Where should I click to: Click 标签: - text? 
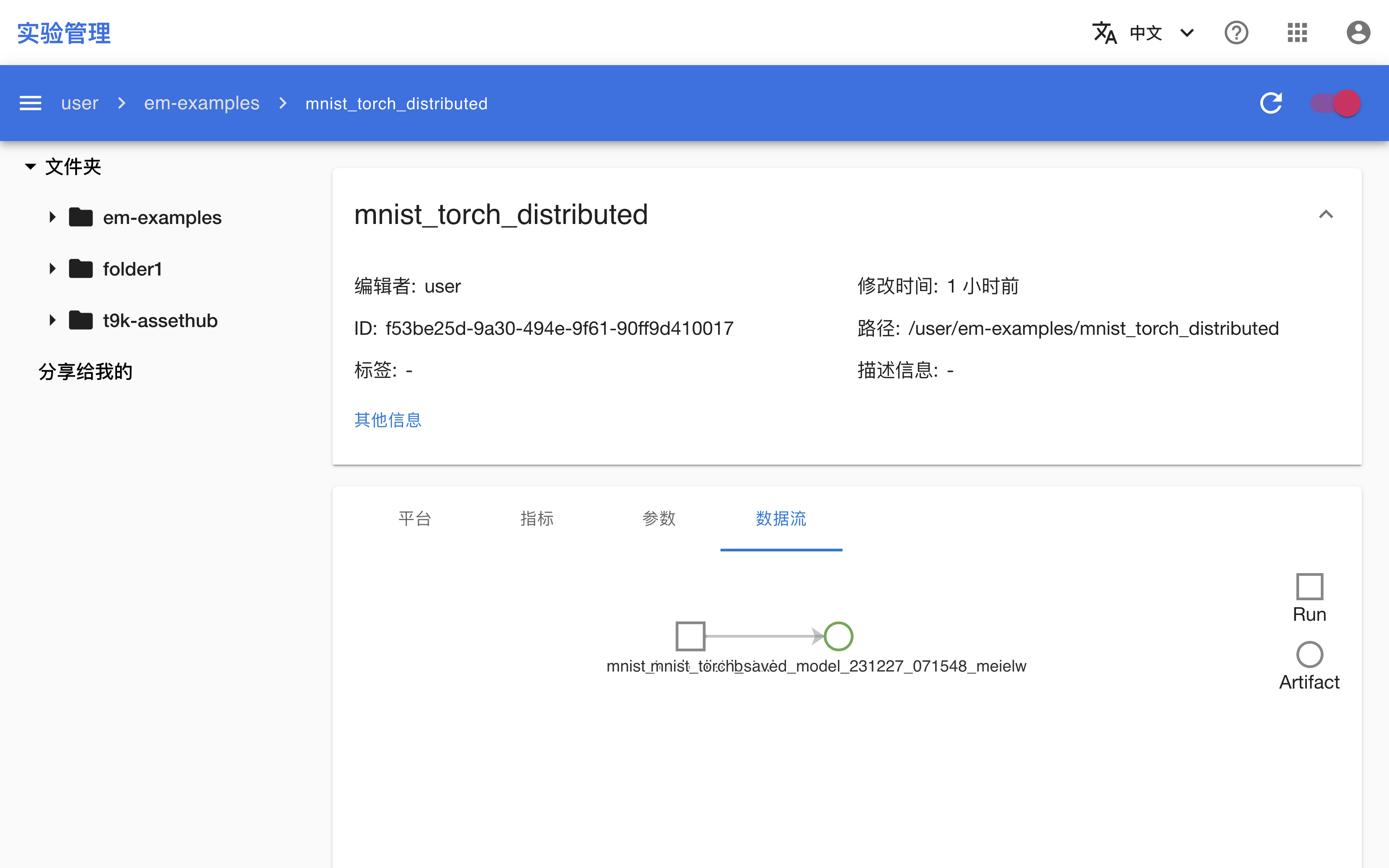click(x=383, y=370)
